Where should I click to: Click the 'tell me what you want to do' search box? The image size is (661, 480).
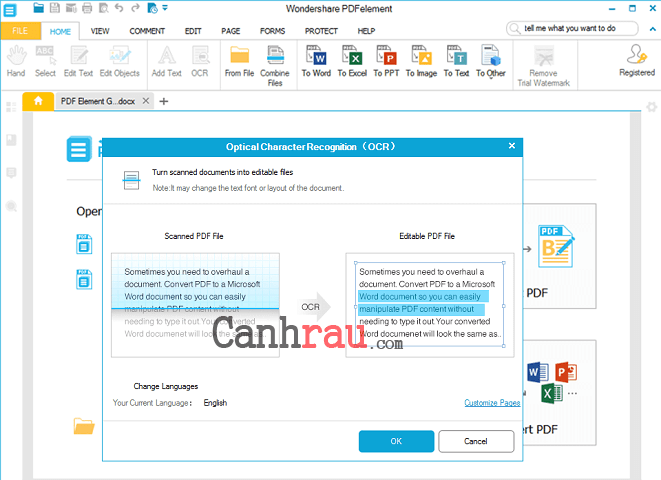point(572,28)
